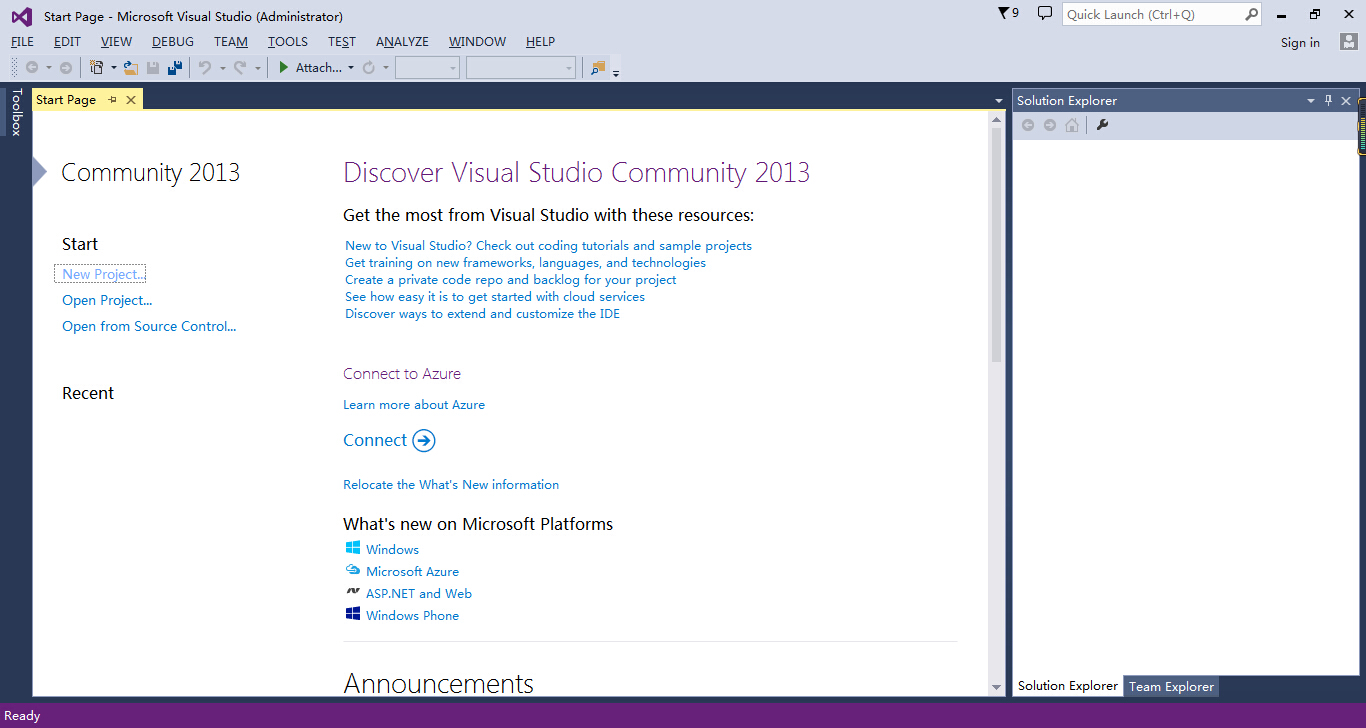Viewport: 1366px width, 728px height.
Task: Click the Redo toolbar icon
Action: coord(240,68)
